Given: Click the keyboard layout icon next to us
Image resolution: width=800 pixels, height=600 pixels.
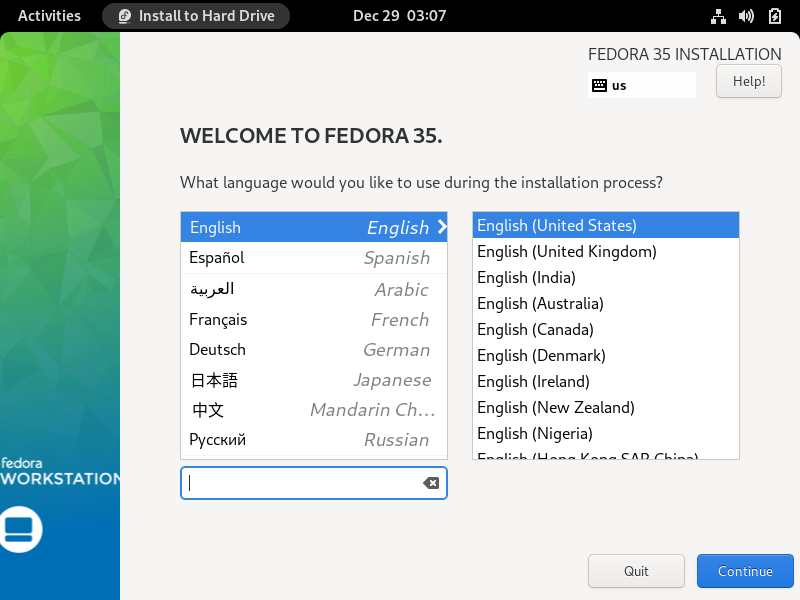Looking at the screenshot, I should (x=599, y=85).
